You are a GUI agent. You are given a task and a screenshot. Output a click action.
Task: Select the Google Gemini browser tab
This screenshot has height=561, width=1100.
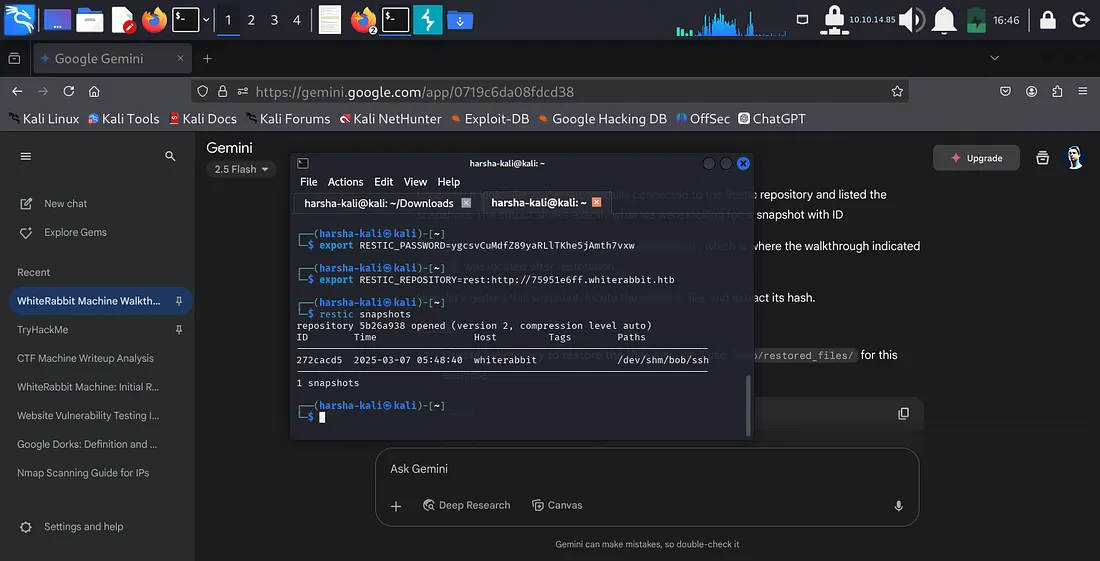[x=112, y=59]
